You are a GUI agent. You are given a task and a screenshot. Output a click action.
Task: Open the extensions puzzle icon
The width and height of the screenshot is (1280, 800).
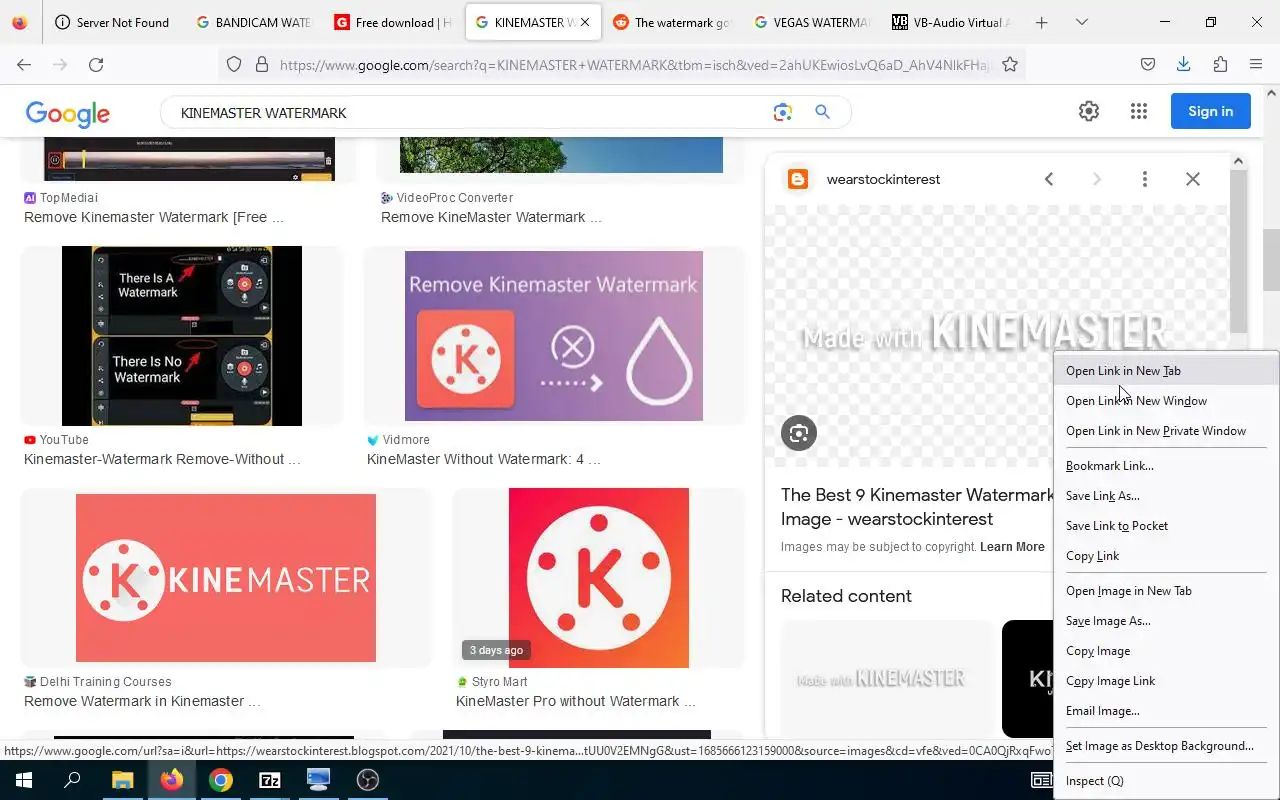pos(1220,64)
